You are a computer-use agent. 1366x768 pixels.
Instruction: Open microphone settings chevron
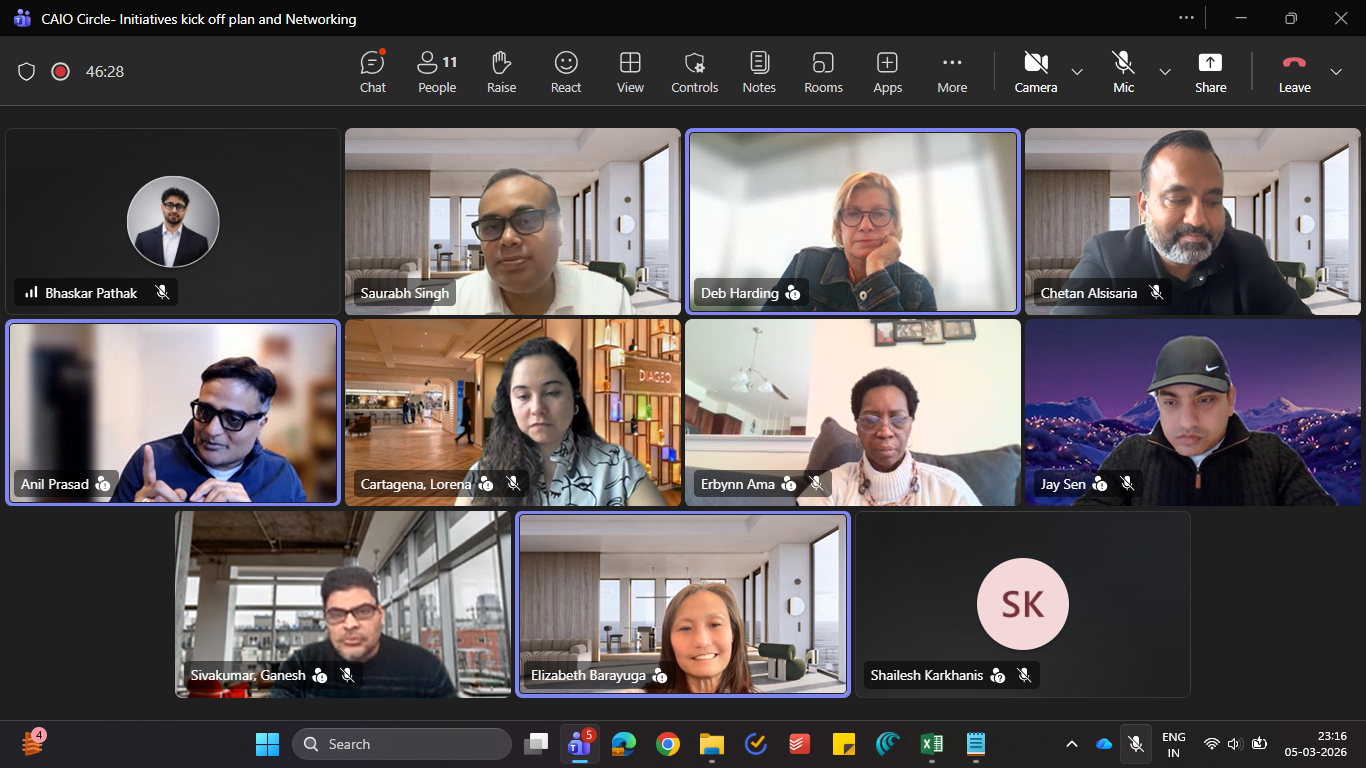1164,72
